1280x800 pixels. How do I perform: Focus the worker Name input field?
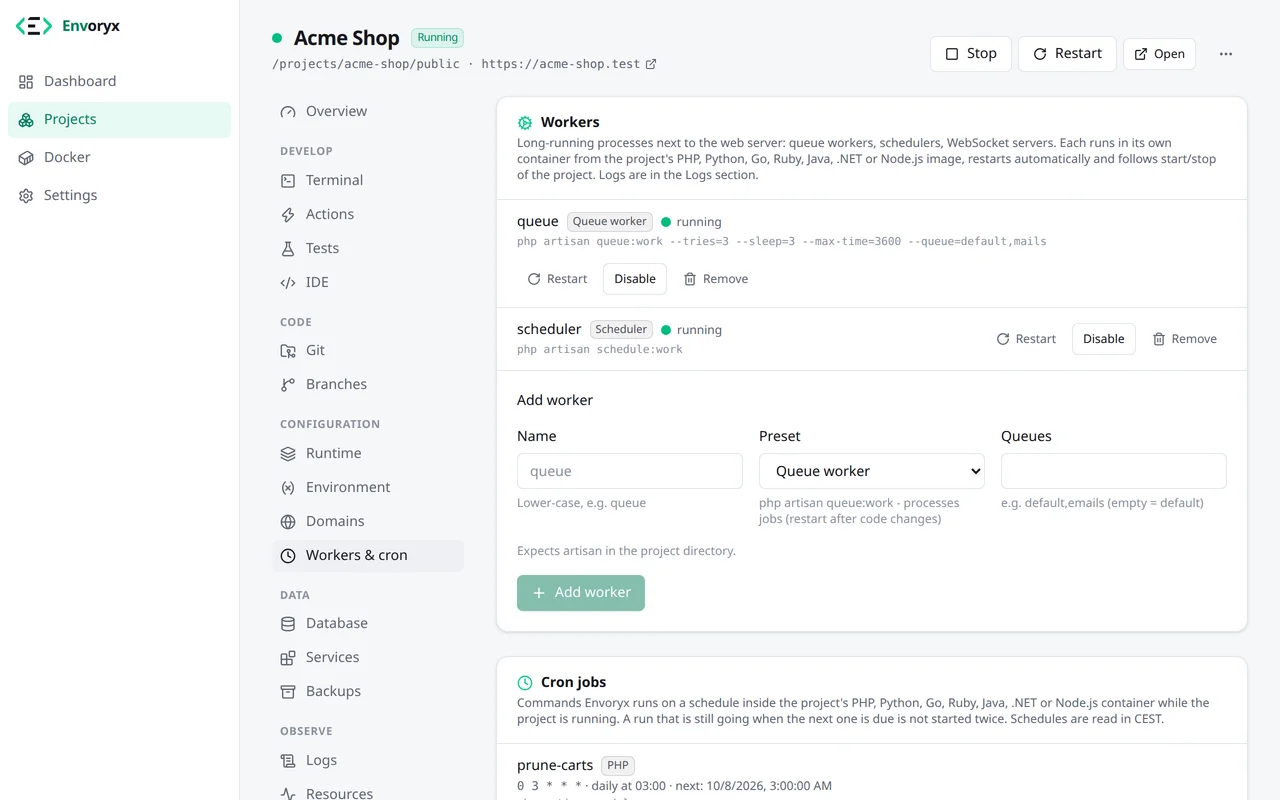[x=630, y=471]
